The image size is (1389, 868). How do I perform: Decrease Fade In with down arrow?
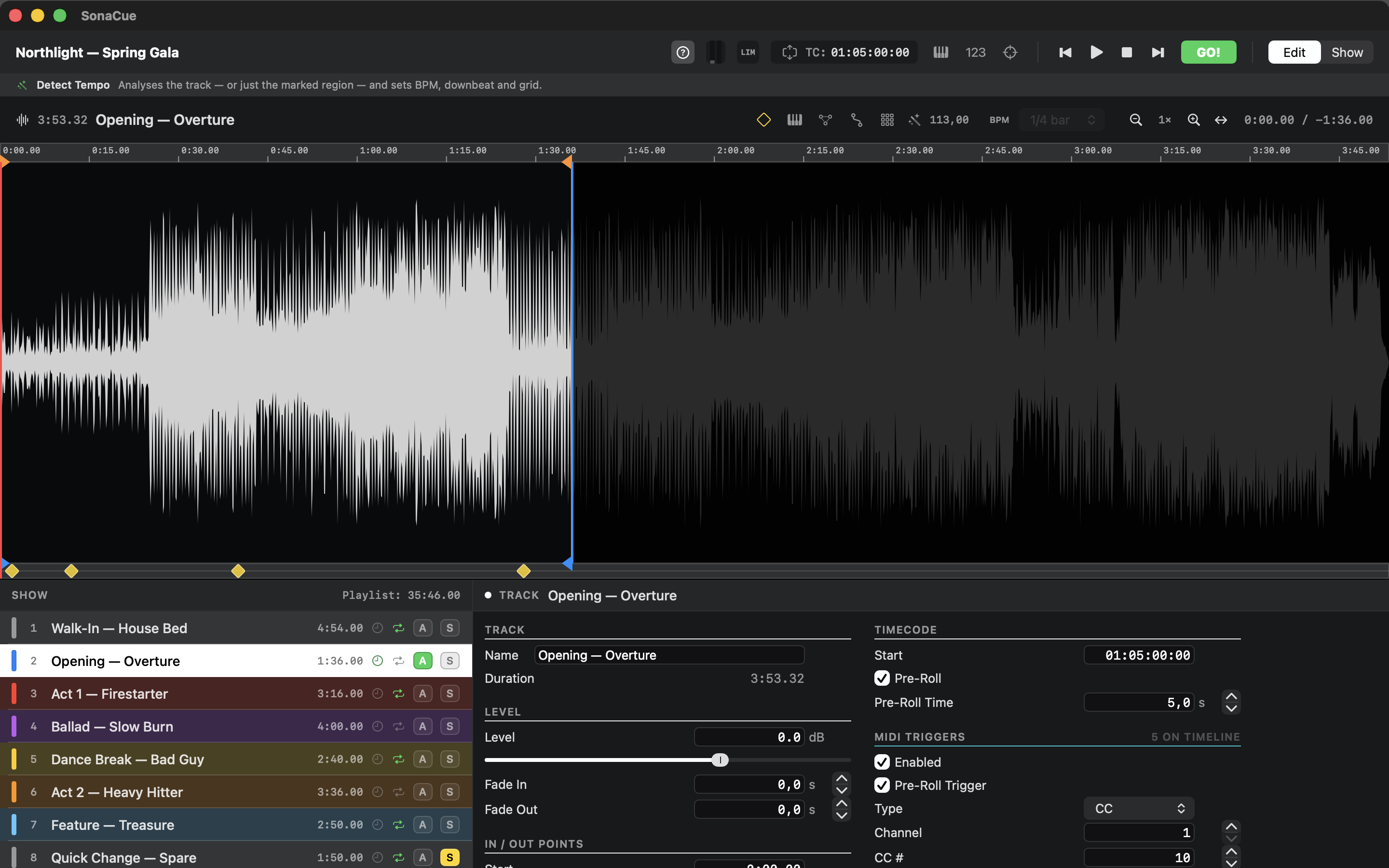click(x=842, y=790)
